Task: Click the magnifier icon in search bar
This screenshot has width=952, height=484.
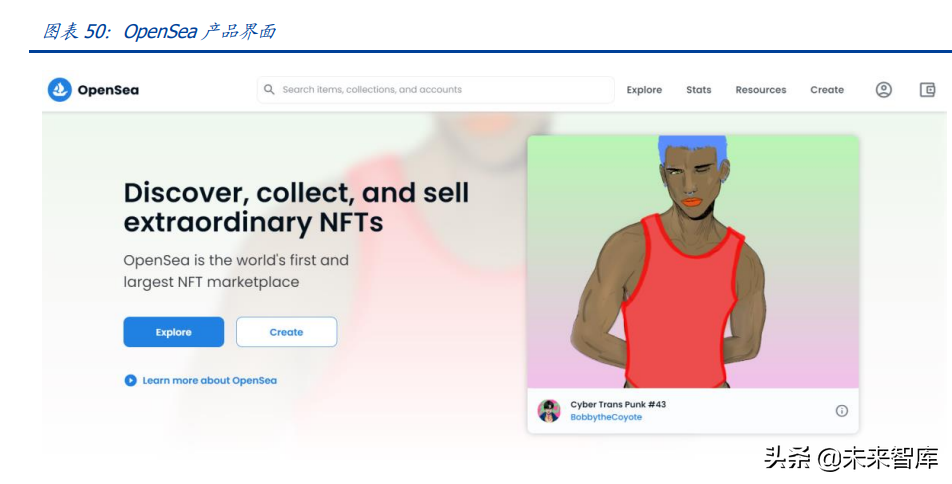Action: point(269,90)
